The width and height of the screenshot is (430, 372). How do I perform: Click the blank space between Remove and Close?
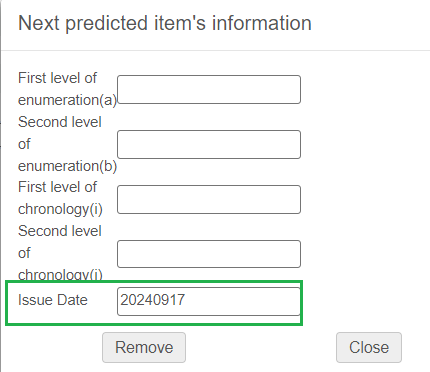click(x=261, y=347)
